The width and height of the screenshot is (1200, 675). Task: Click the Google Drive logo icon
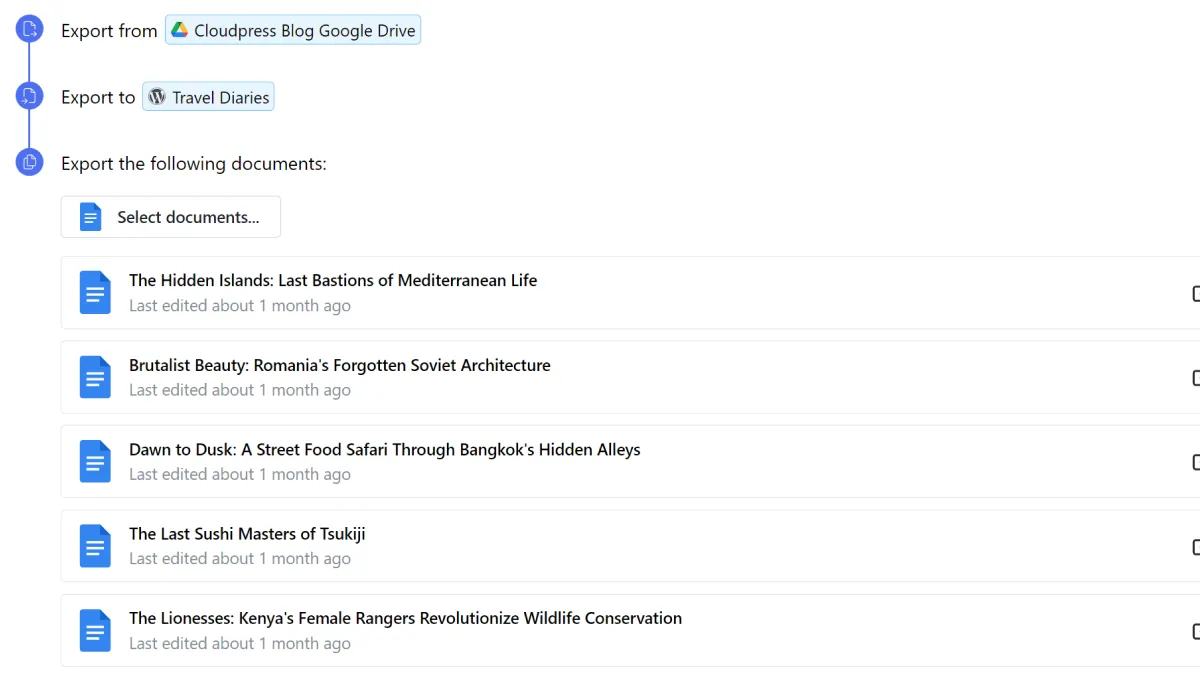pos(179,30)
